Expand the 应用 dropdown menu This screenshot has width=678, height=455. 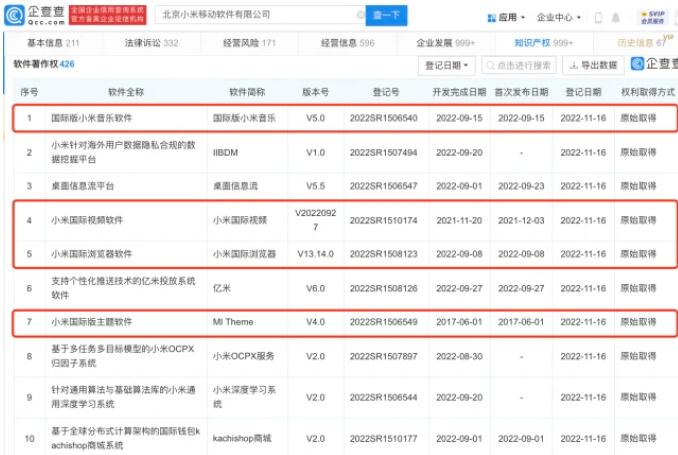[512, 18]
